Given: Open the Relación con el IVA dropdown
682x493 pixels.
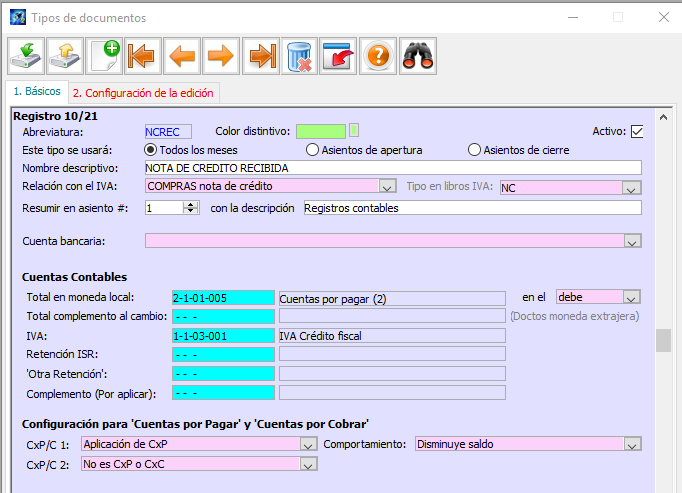Looking at the screenshot, I should pyautogui.click(x=387, y=186).
